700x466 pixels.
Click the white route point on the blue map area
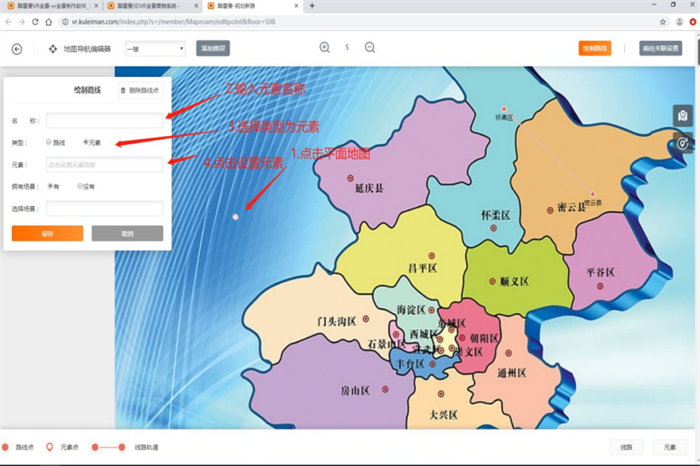[235, 217]
